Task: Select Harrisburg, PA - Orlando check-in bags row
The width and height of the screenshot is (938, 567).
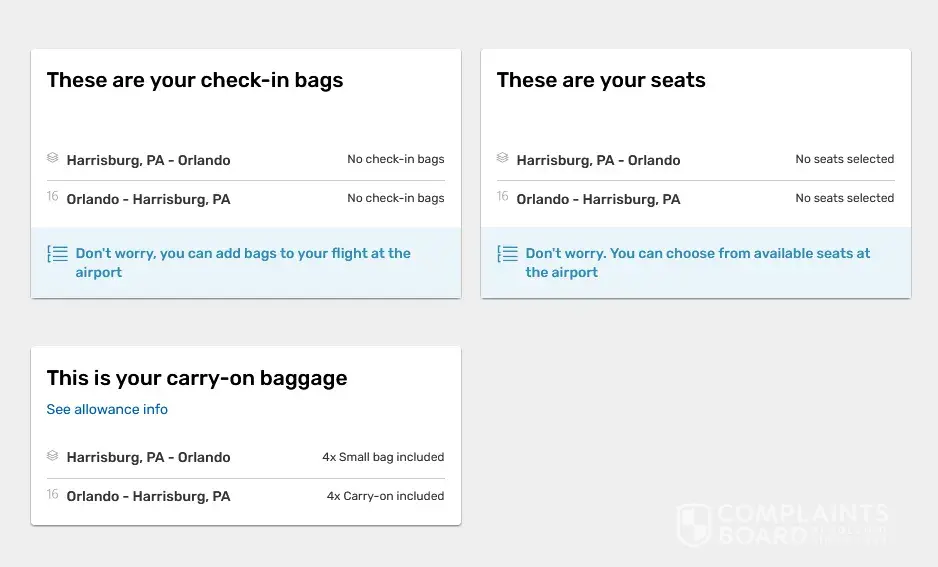Action: click(x=148, y=160)
